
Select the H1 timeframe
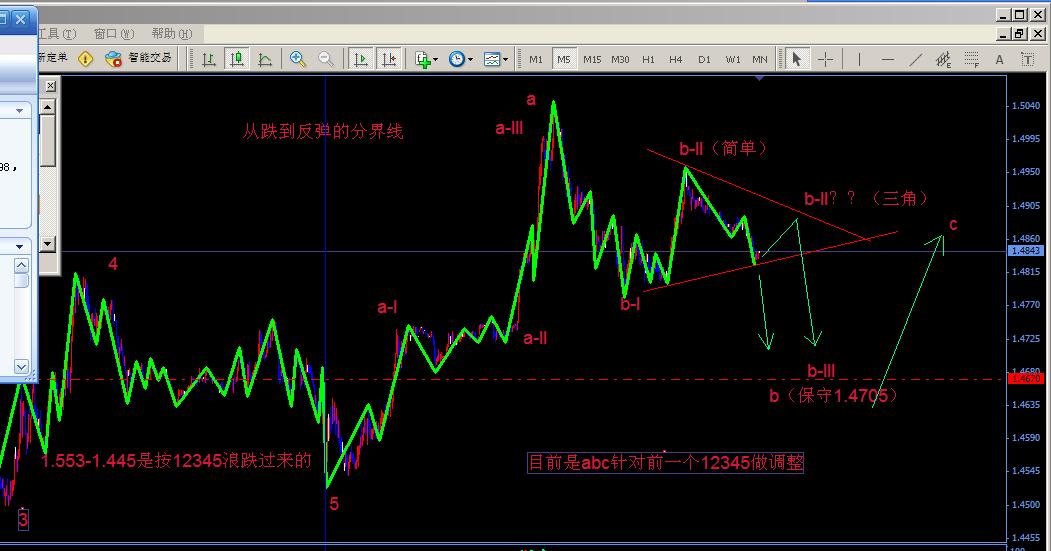click(x=648, y=59)
